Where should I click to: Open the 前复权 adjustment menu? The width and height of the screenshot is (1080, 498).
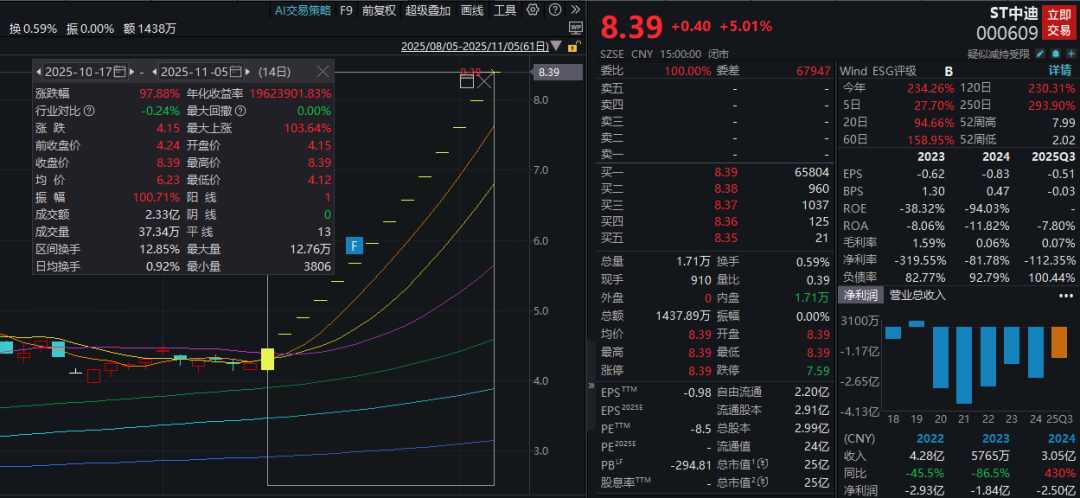[378, 11]
